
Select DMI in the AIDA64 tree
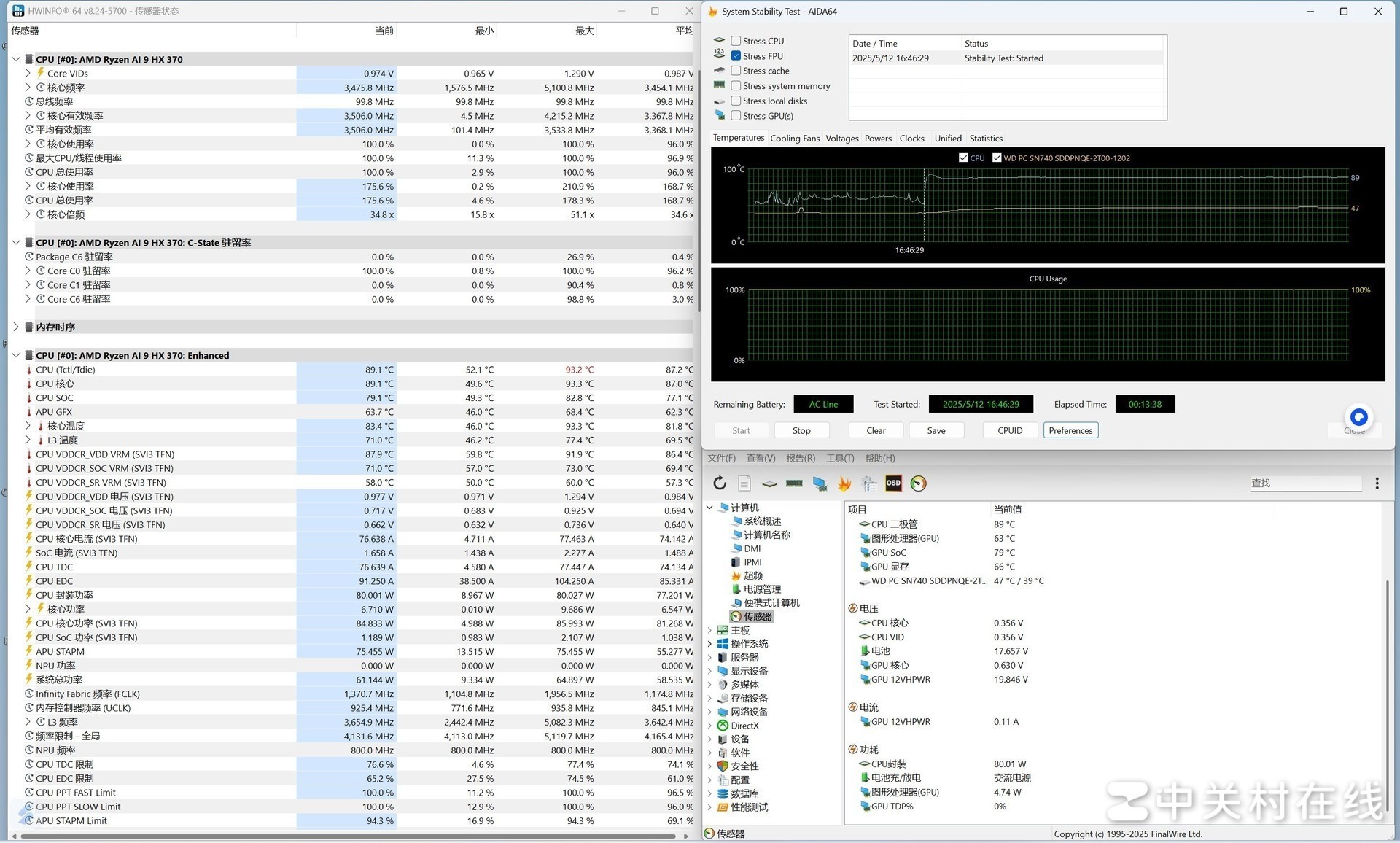click(752, 548)
